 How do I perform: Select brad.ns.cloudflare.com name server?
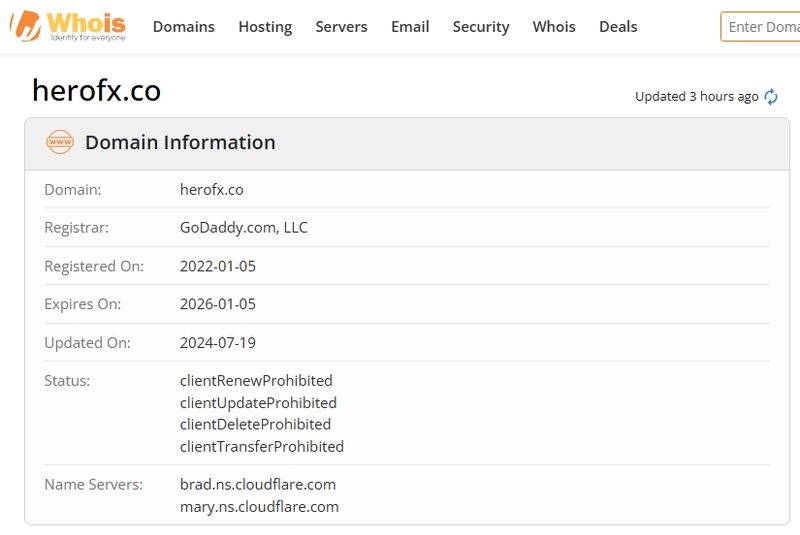(x=258, y=485)
